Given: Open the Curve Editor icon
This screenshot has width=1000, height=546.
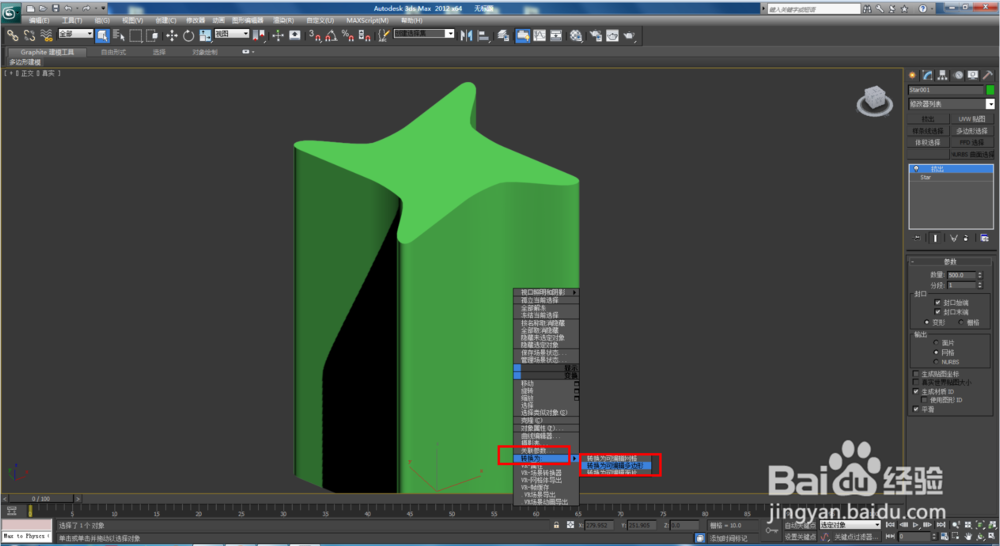Looking at the screenshot, I should pos(540,36).
